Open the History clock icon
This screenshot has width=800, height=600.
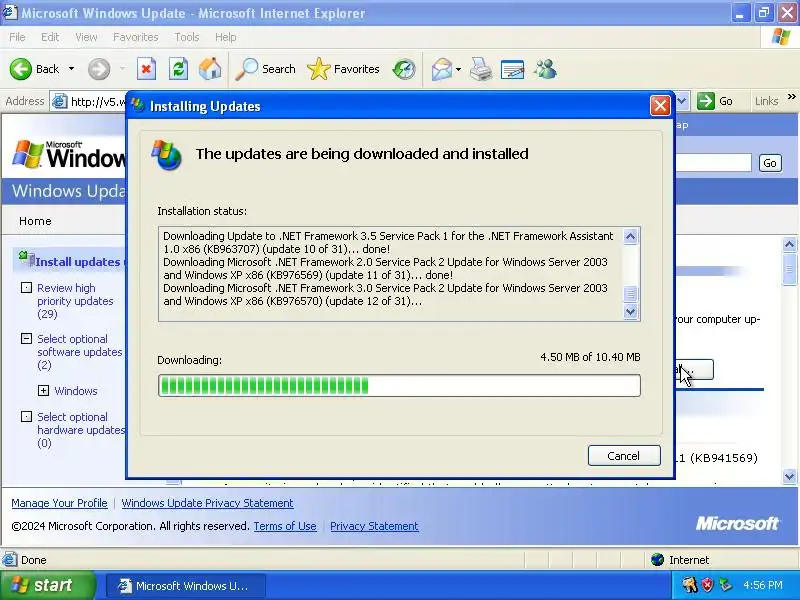pos(404,69)
